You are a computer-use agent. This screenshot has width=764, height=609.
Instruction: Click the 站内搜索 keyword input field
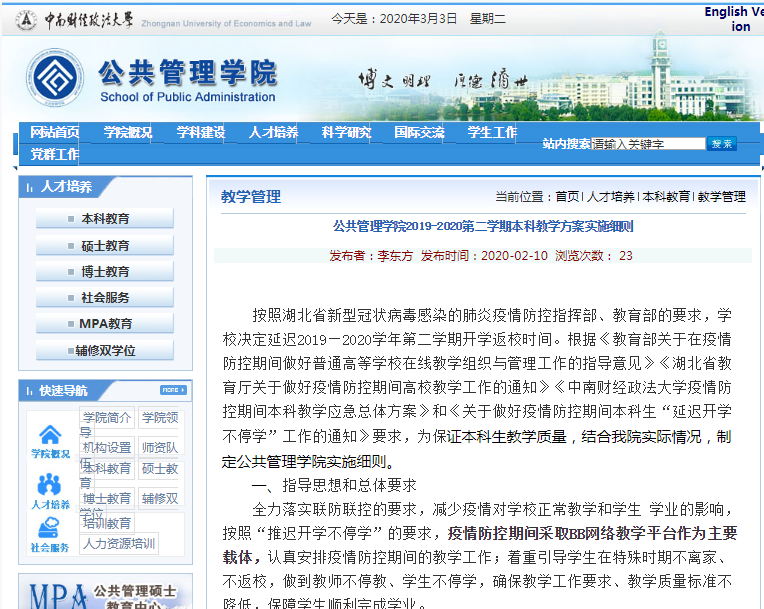point(647,144)
